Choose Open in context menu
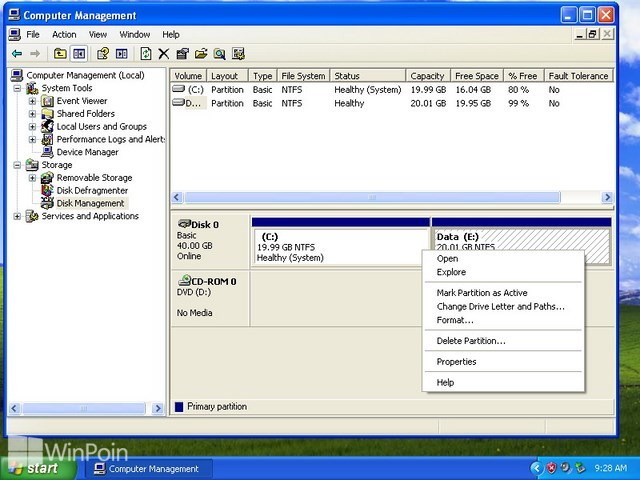Screen dimensions: 640x480 503,259
